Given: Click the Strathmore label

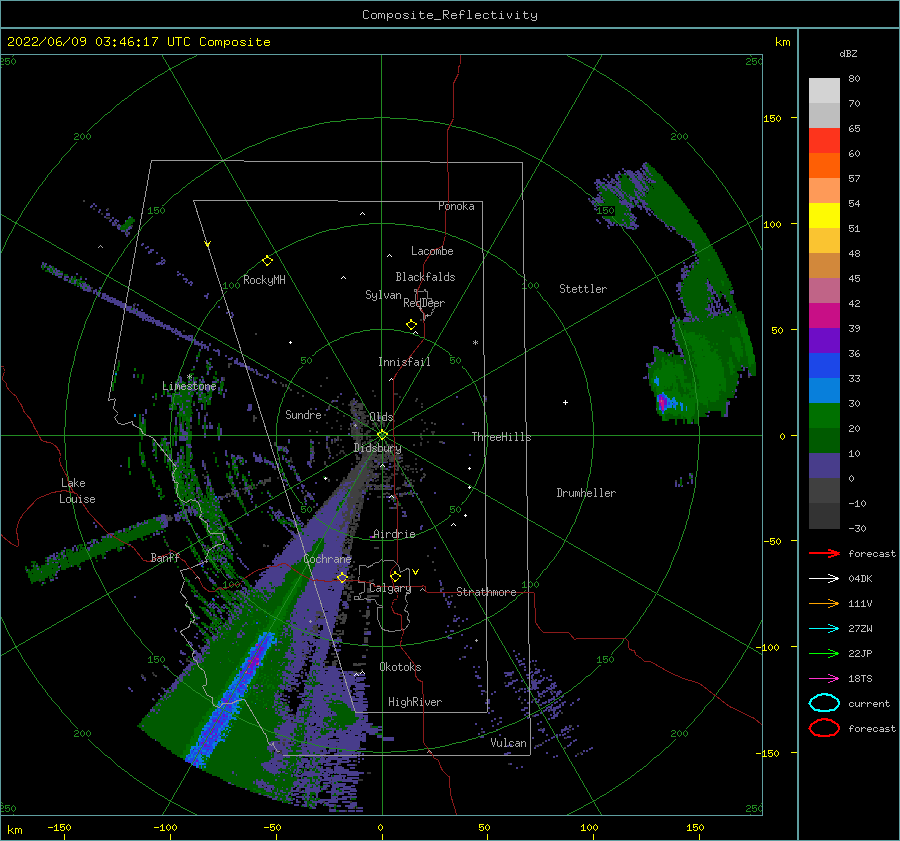Looking at the screenshot, I should 486,592.
